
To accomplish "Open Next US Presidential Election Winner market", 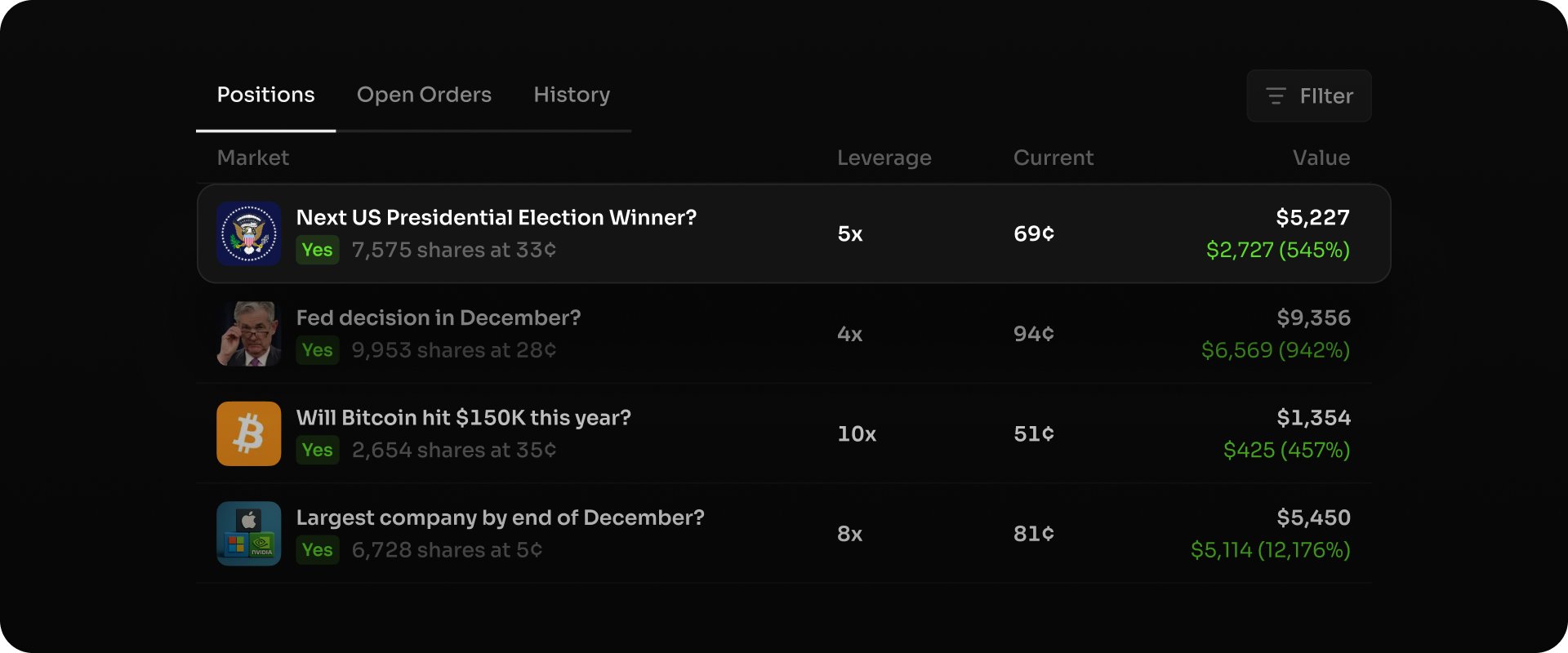I will coord(497,217).
